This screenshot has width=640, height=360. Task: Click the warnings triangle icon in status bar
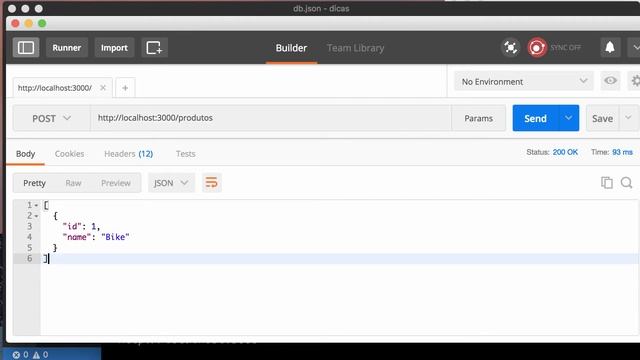pos(36,355)
